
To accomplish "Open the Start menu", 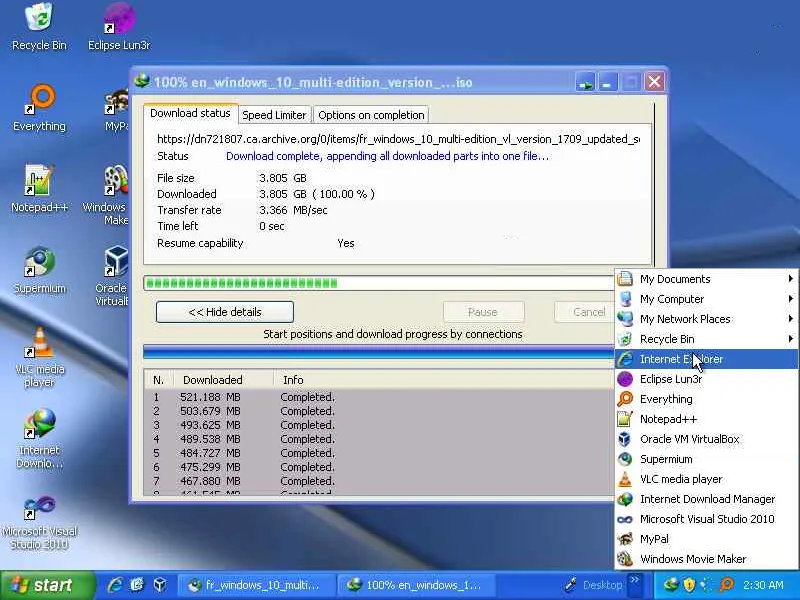I will 47,585.
